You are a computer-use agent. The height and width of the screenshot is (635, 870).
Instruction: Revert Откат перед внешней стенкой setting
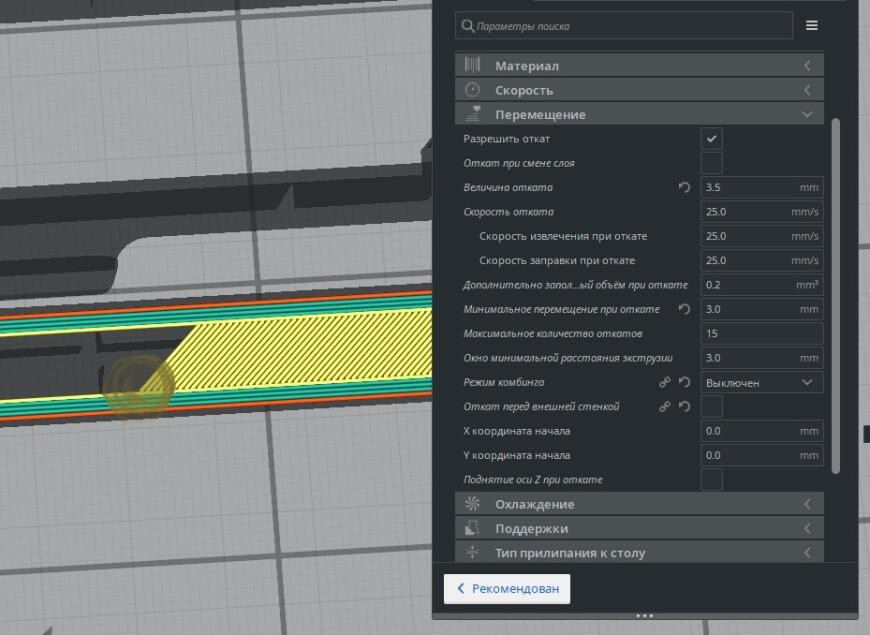[x=685, y=407]
